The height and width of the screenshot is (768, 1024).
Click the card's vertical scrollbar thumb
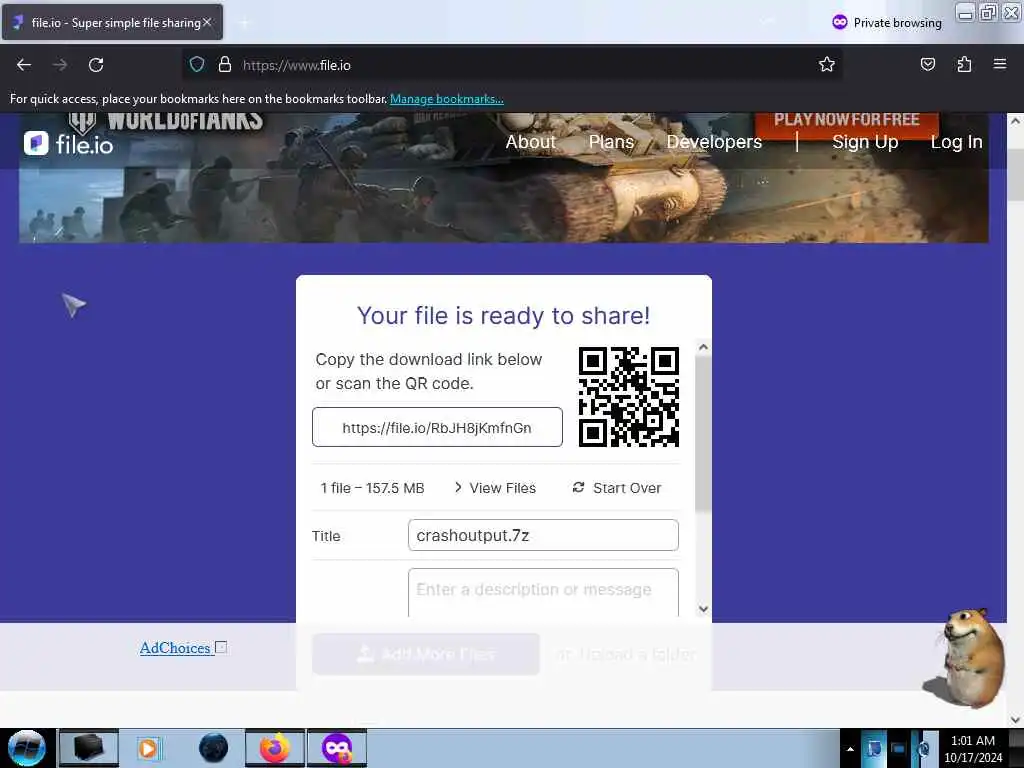pyautogui.click(x=703, y=433)
